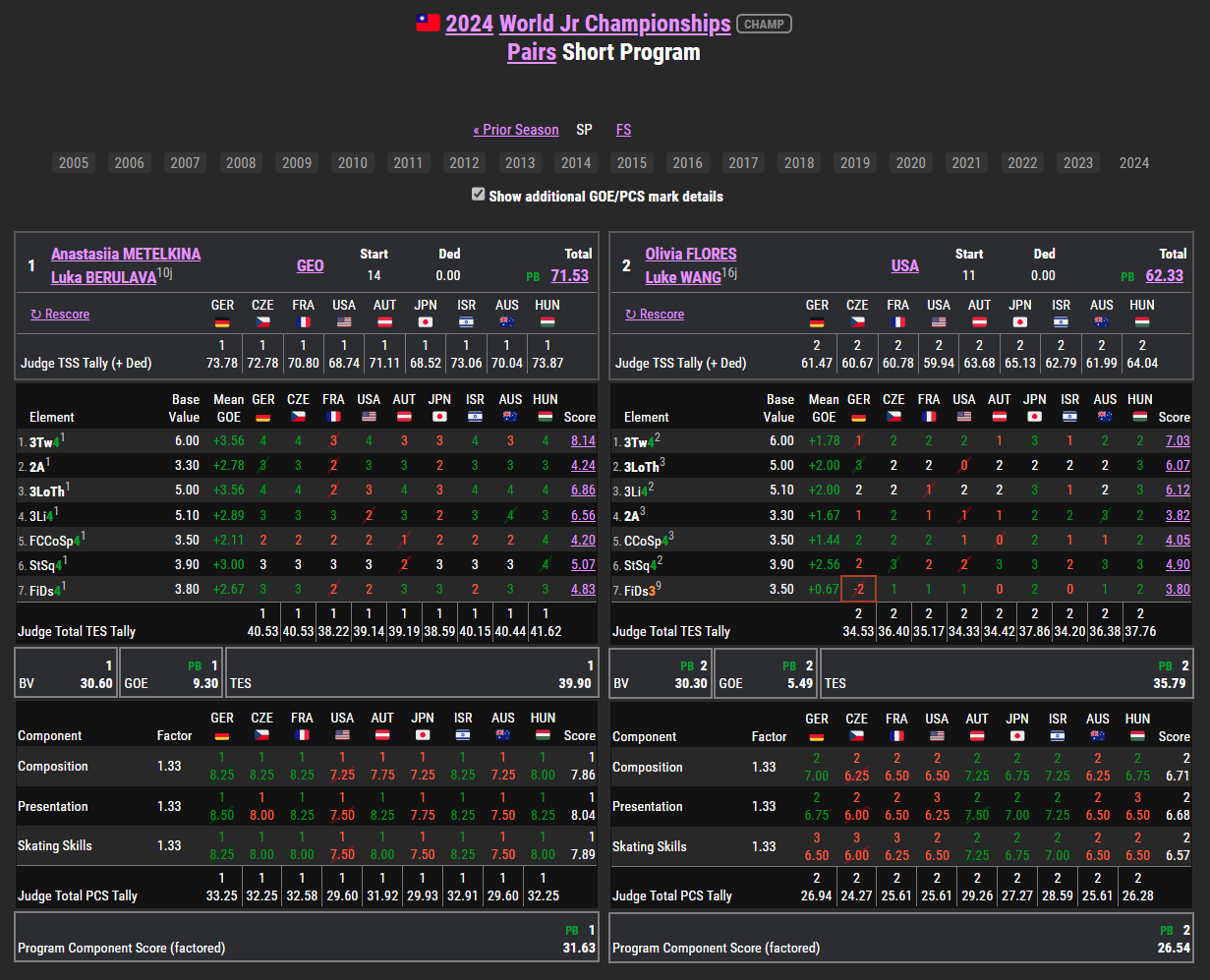
Task: Open the Pairs discipline link in the heading
Action: tap(532, 52)
